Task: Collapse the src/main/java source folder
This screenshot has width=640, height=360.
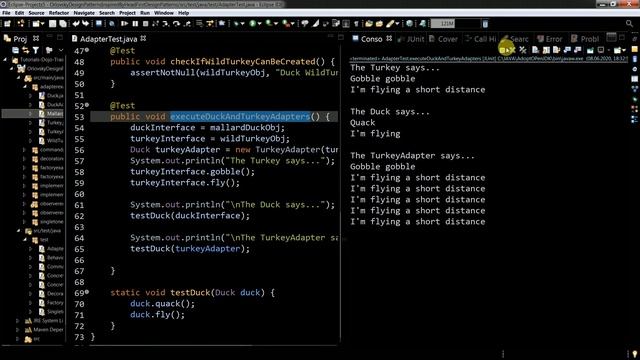Action: tap(18, 78)
